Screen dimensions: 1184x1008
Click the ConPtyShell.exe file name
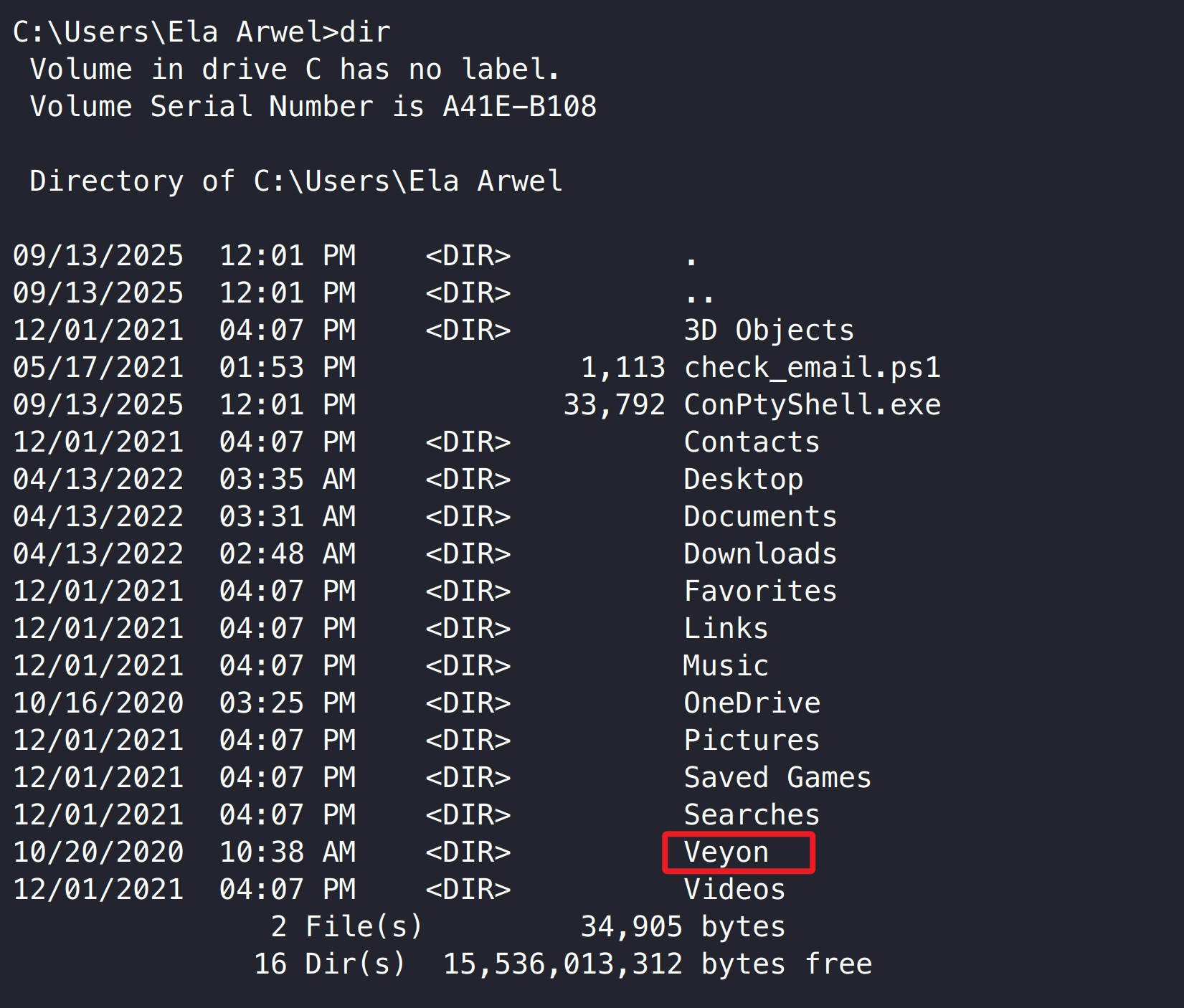click(812, 405)
